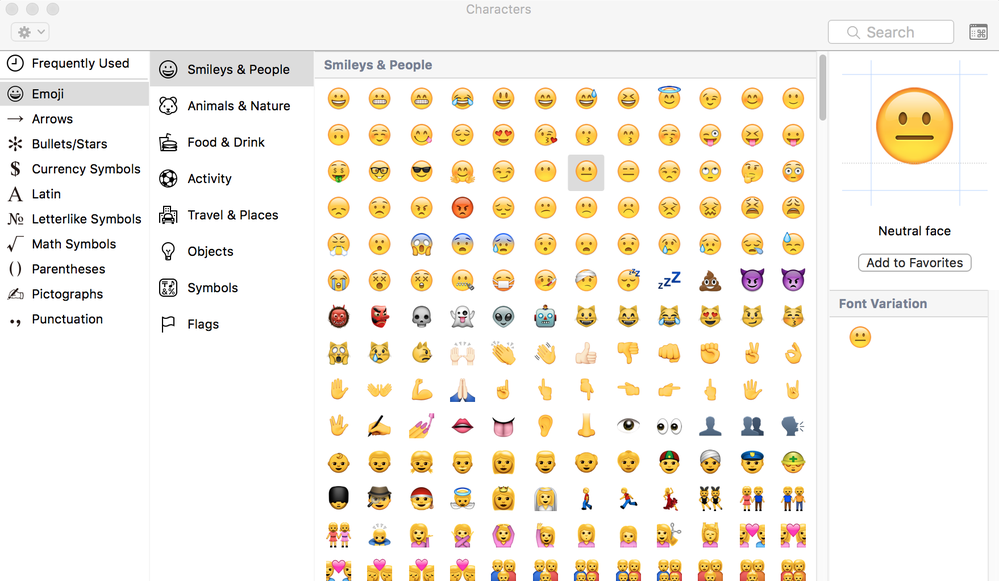Click the Add to Favorites button
Viewport: 999px width, 581px height.
913,262
